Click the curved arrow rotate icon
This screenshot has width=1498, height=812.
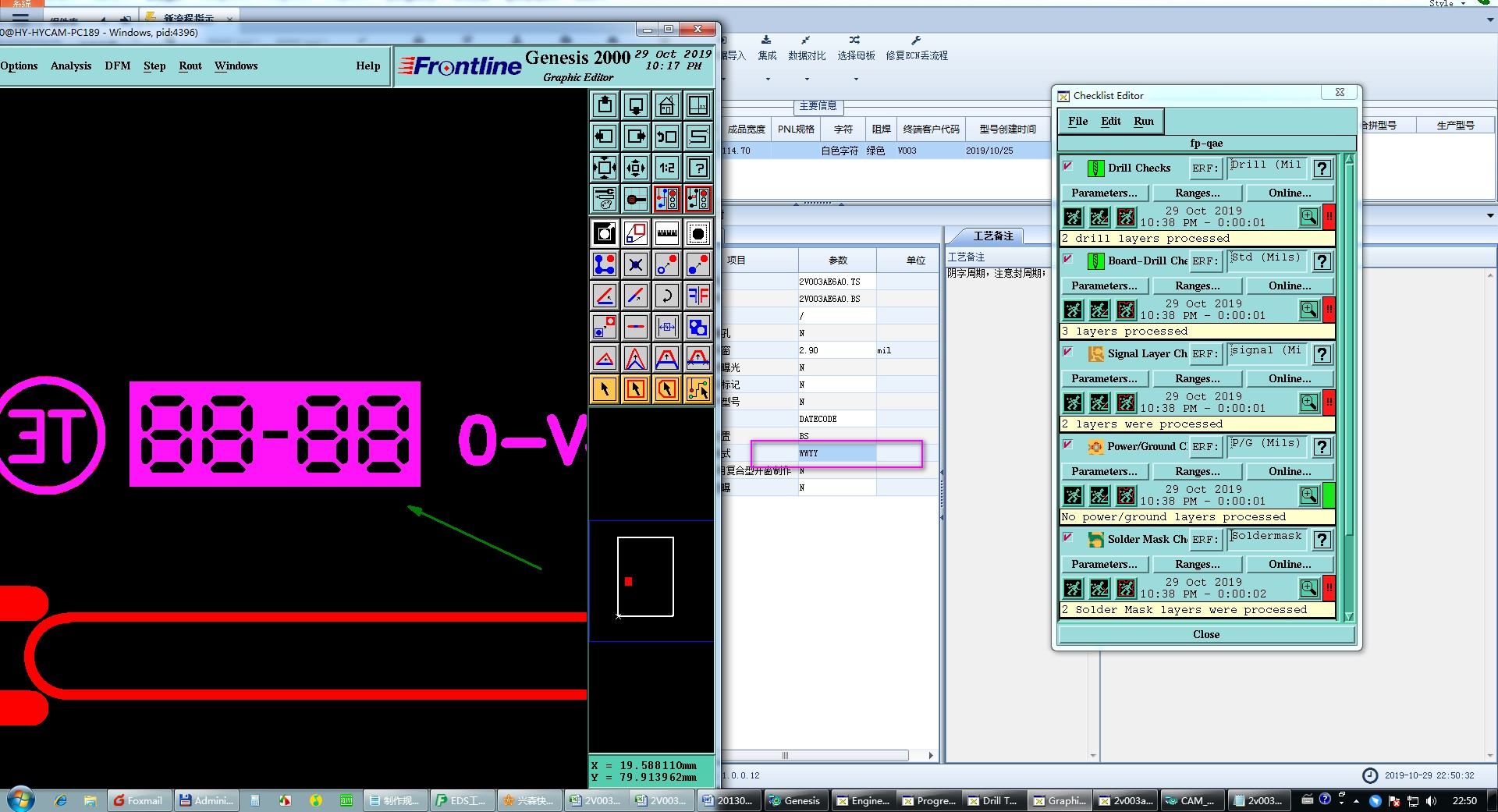tap(666, 296)
